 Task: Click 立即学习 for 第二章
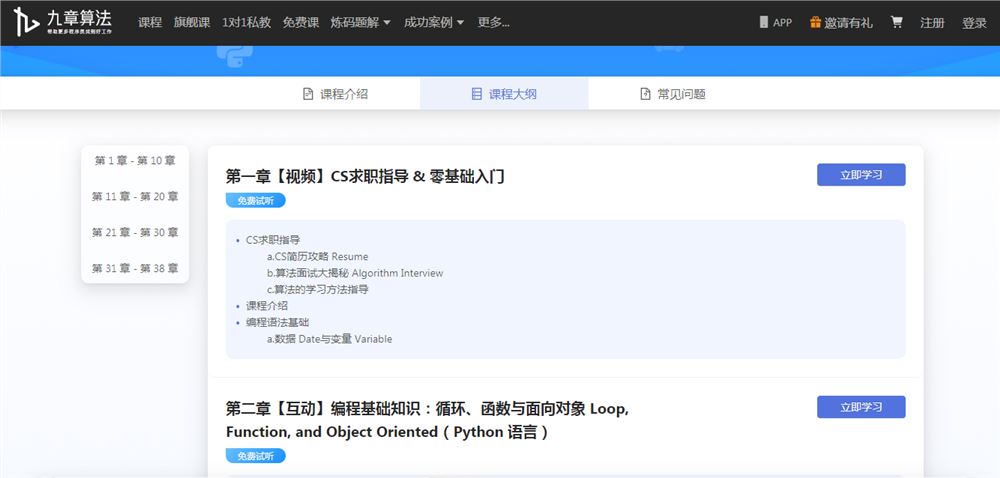click(861, 407)
